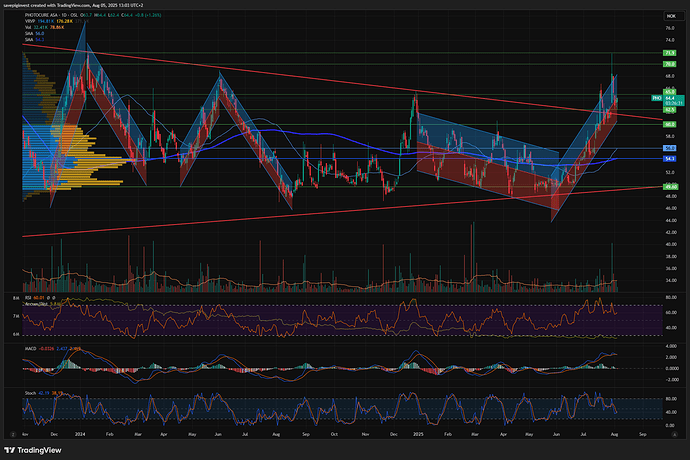This screenshot has width=690, height=460.
Task: Click the timezone icon at bottom-left corner
Action: (x=13, y=434)
